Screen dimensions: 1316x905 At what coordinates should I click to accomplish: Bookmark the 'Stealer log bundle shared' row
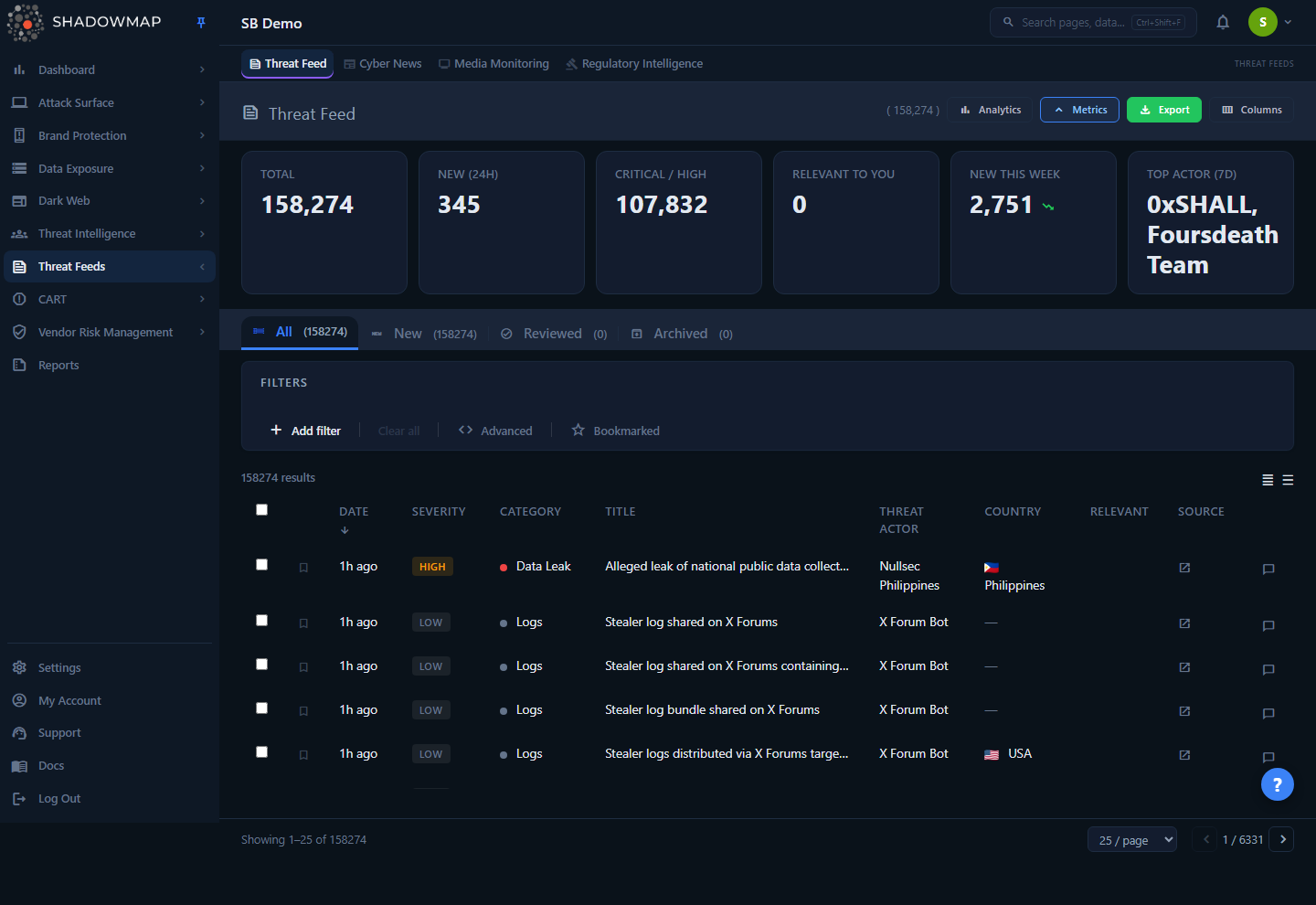(x=303, y=711)
